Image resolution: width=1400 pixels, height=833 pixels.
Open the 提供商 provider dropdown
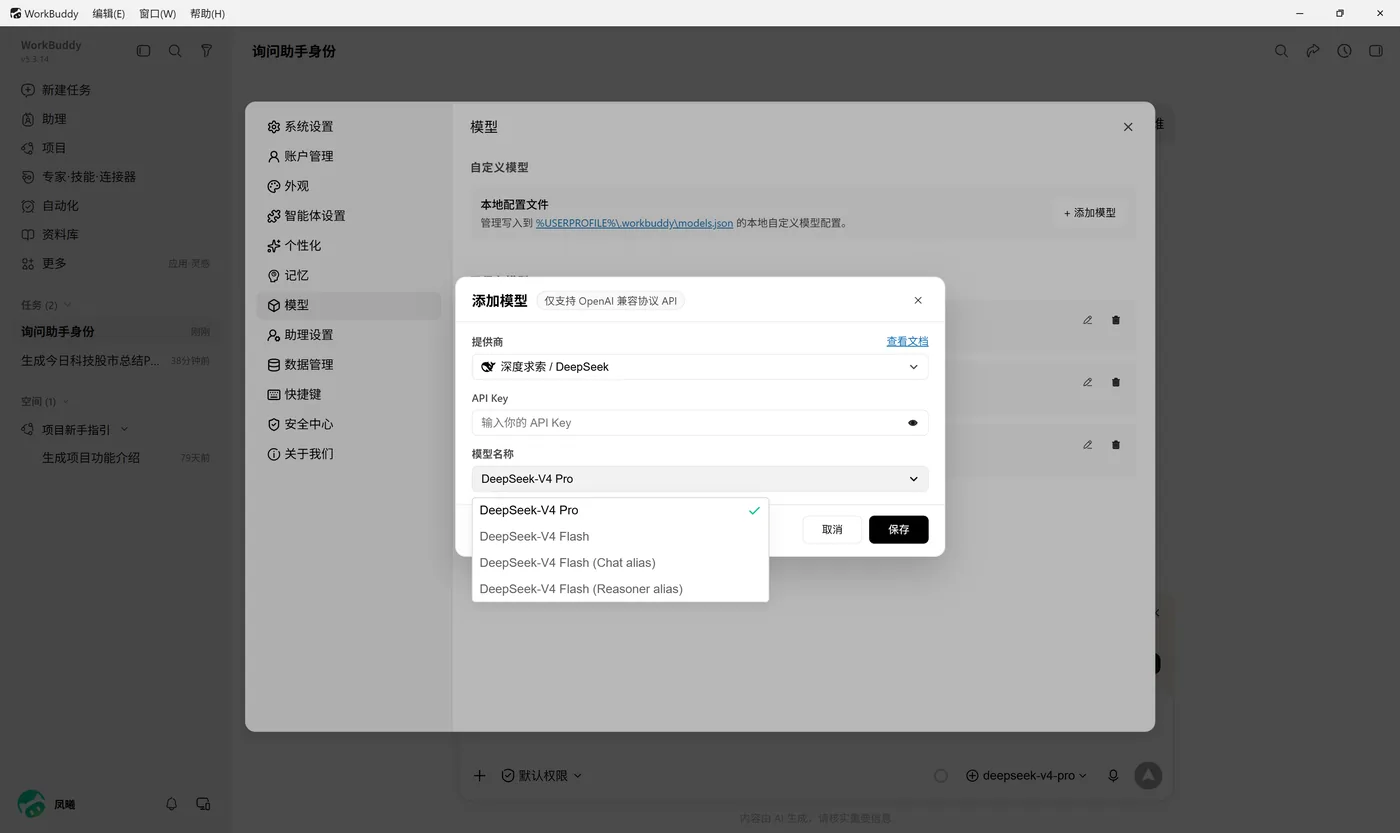click(x=700, y=367)
